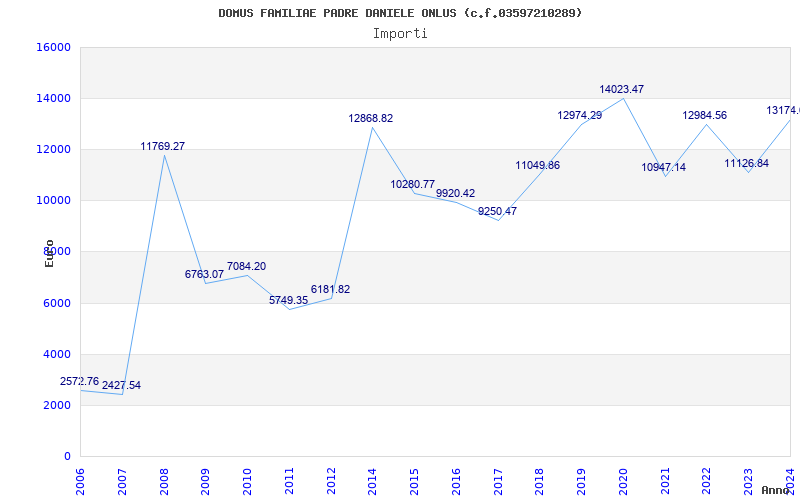Click the 10947.14 data label
This screenshot has width=800, height=500.
click(x=663, y=168)
